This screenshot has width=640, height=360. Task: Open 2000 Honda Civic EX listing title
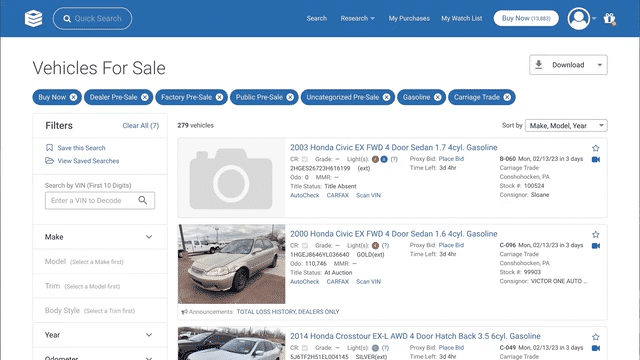[x=393, y=234]
